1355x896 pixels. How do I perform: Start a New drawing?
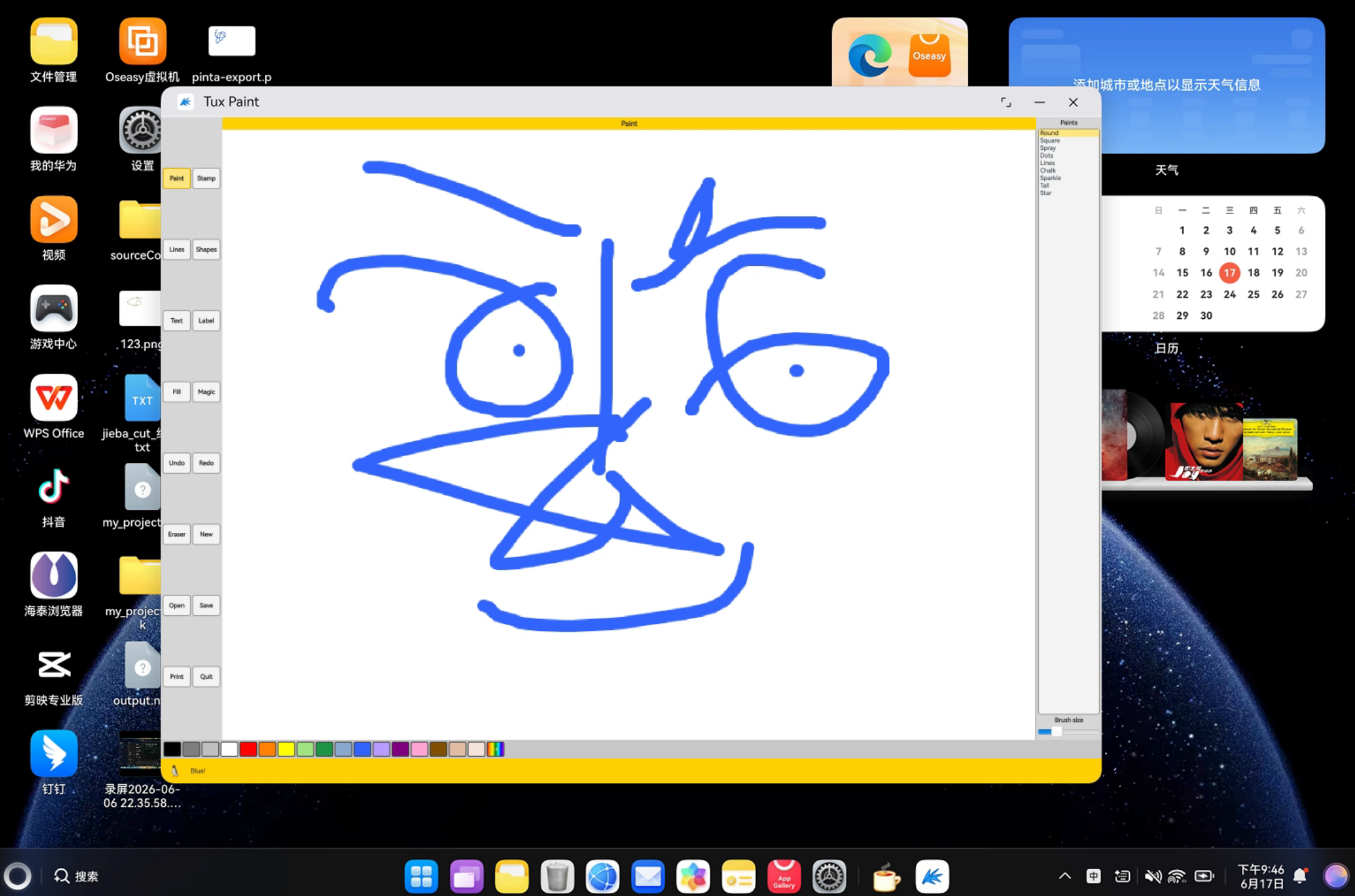coord(206,534)
